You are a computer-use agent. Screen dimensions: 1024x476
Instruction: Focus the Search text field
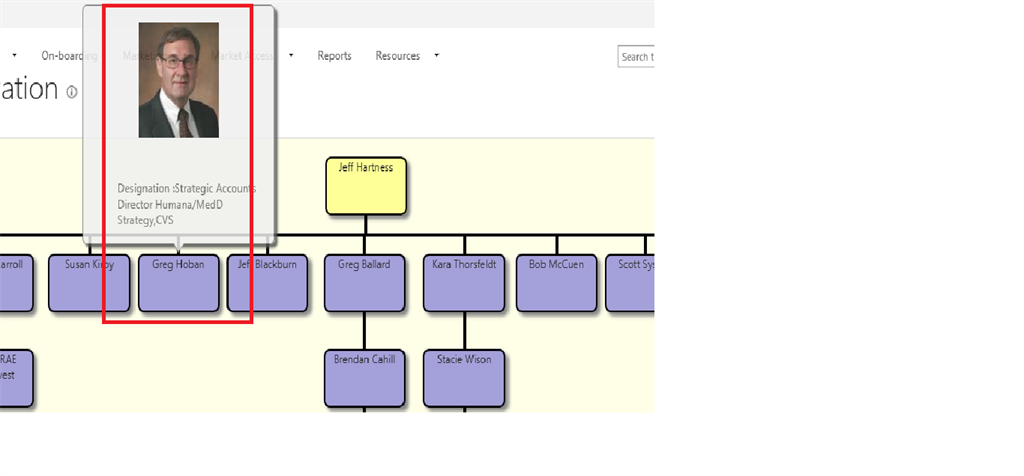(636, 57)
